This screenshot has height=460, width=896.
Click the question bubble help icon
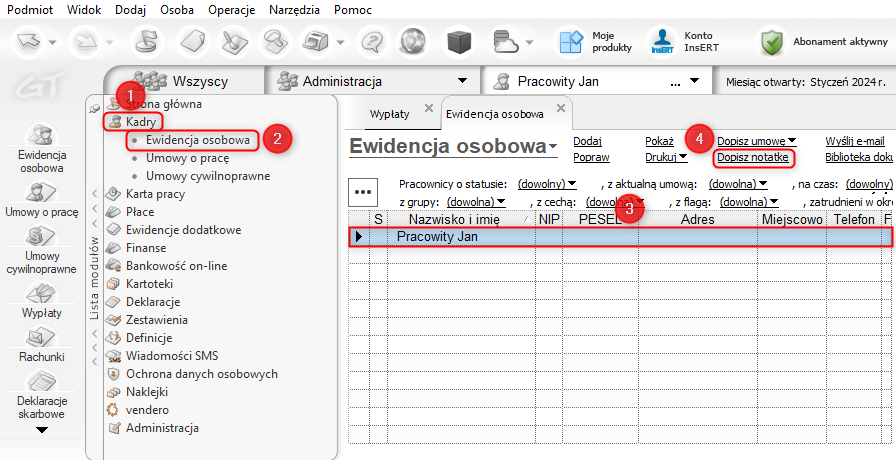371,42
